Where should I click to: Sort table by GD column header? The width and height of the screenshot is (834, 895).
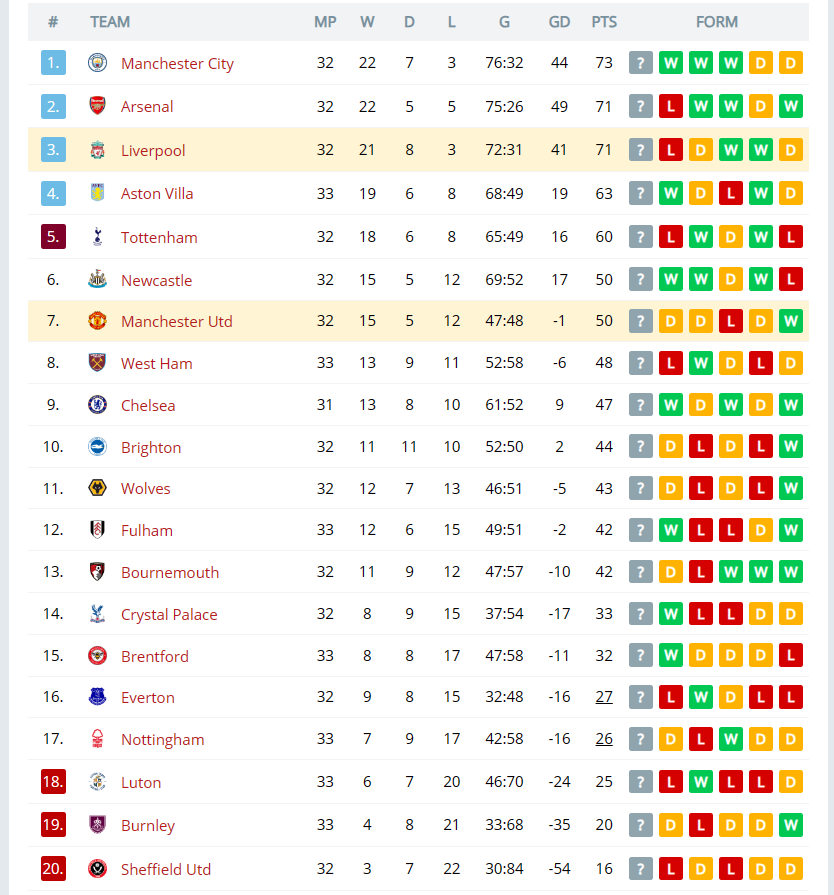tap(559, 22)
